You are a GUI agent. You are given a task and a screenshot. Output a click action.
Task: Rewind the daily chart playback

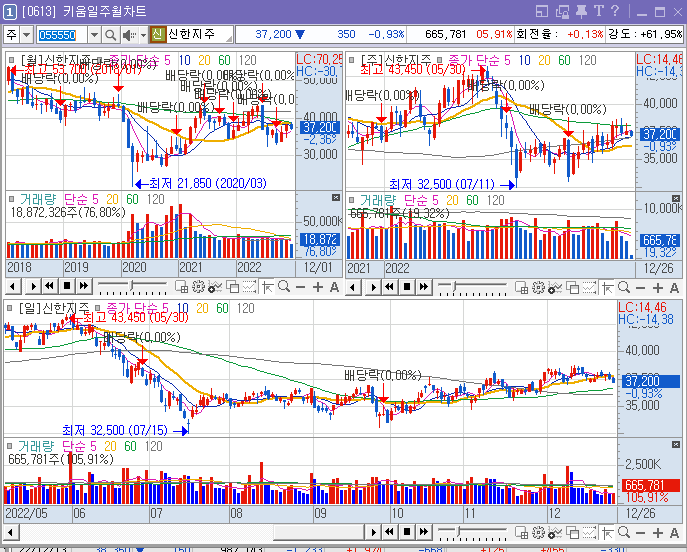390,532
